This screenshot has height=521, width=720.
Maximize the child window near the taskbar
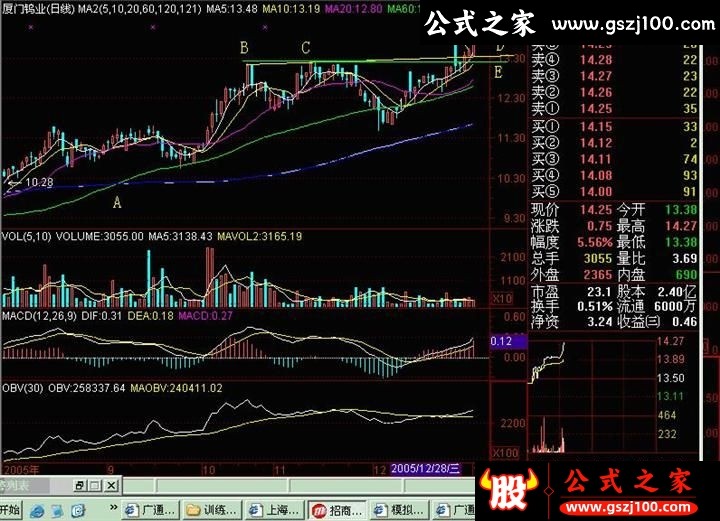point(95,485)
